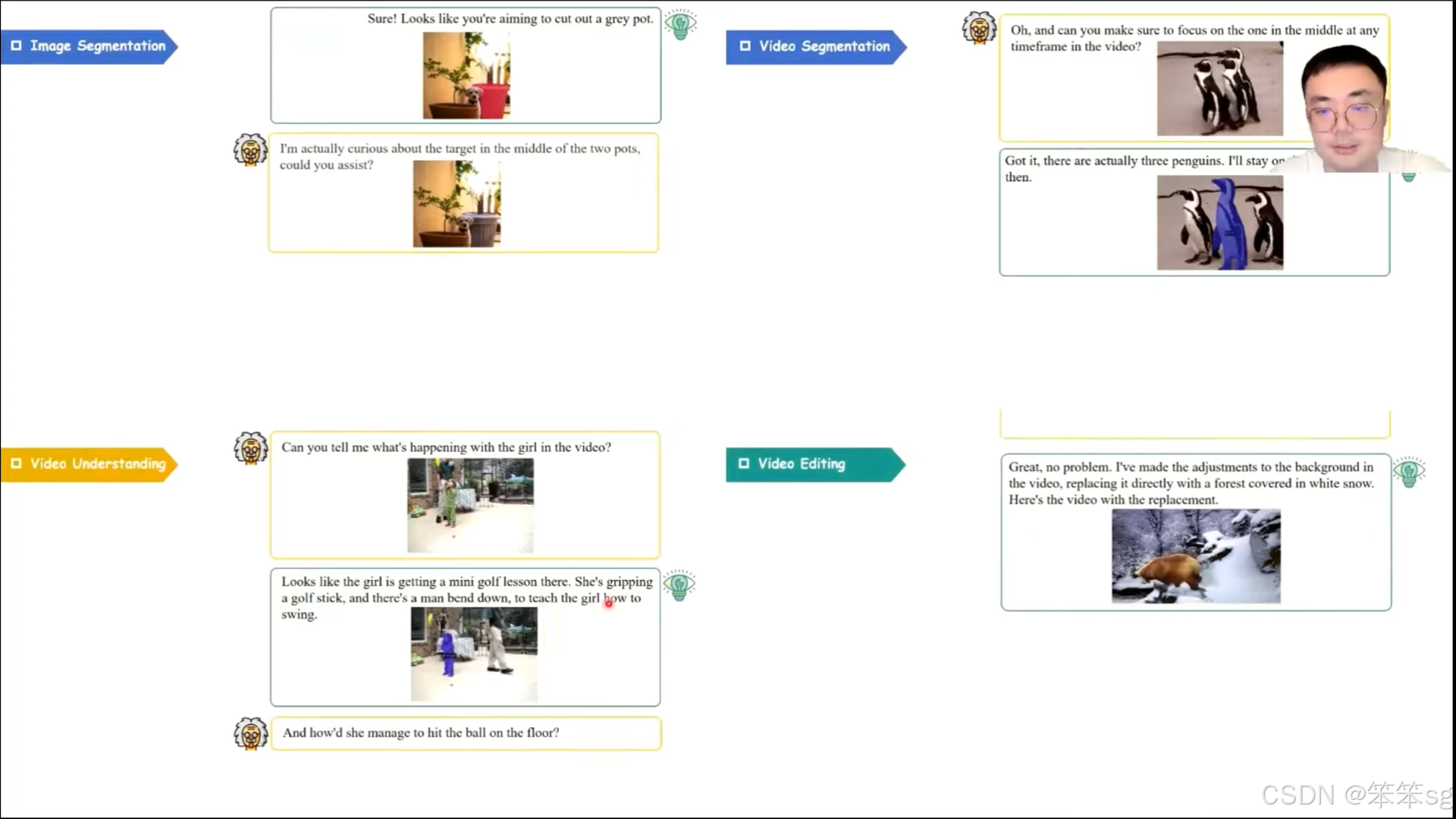Click the Video Segmentation label banner
This screenshot has height=819, width=1456.
816,47
